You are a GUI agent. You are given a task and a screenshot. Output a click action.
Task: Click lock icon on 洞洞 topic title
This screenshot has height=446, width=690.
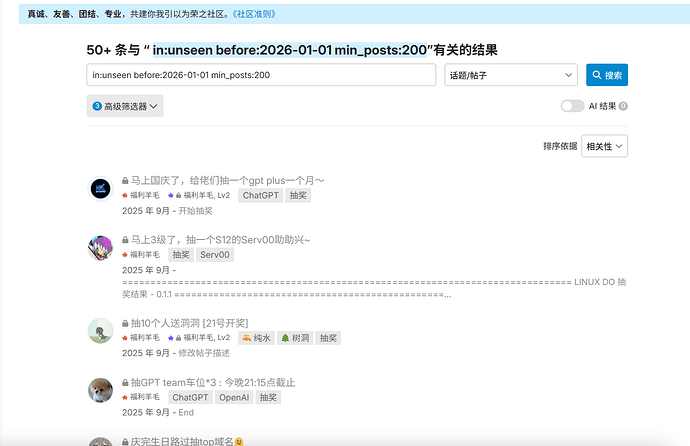click(125, 323)
